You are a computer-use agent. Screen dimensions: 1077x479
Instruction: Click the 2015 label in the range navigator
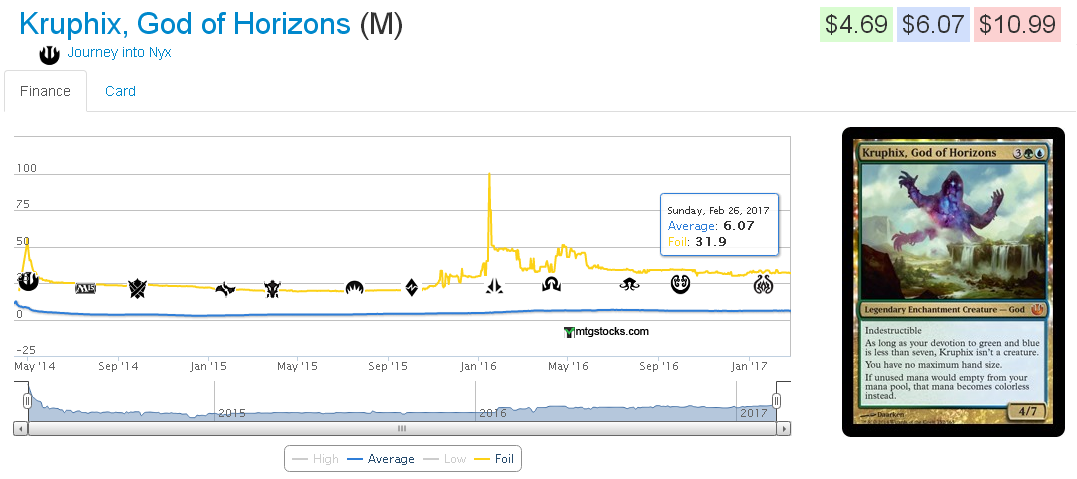pos(231,414)
